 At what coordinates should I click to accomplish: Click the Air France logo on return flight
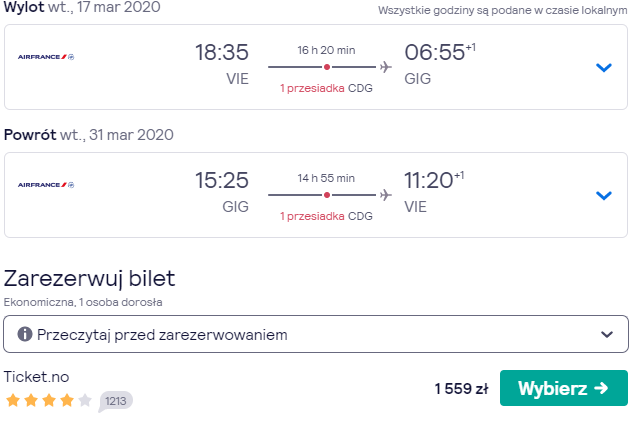pos(46,185)
